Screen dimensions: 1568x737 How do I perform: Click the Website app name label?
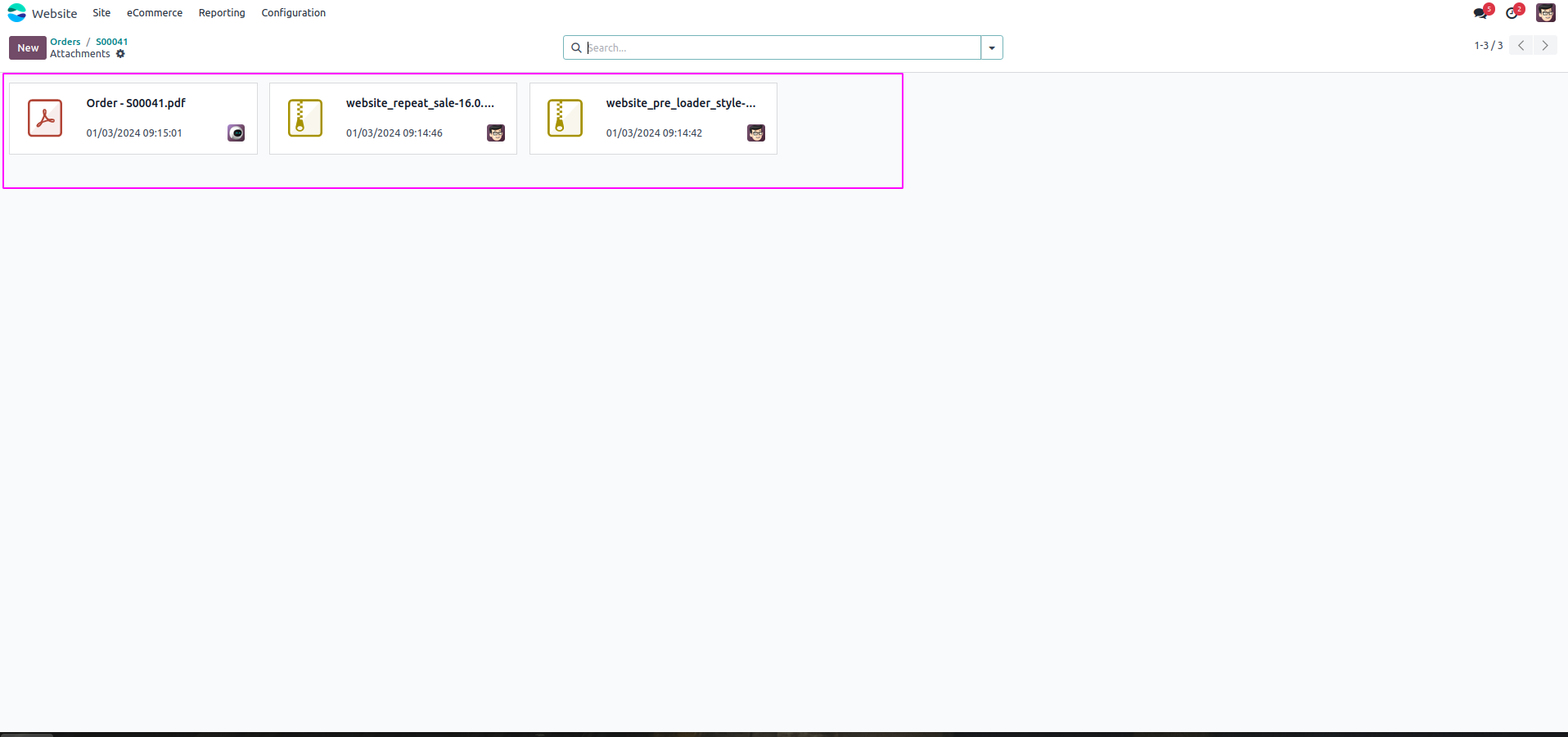(55, 14)
